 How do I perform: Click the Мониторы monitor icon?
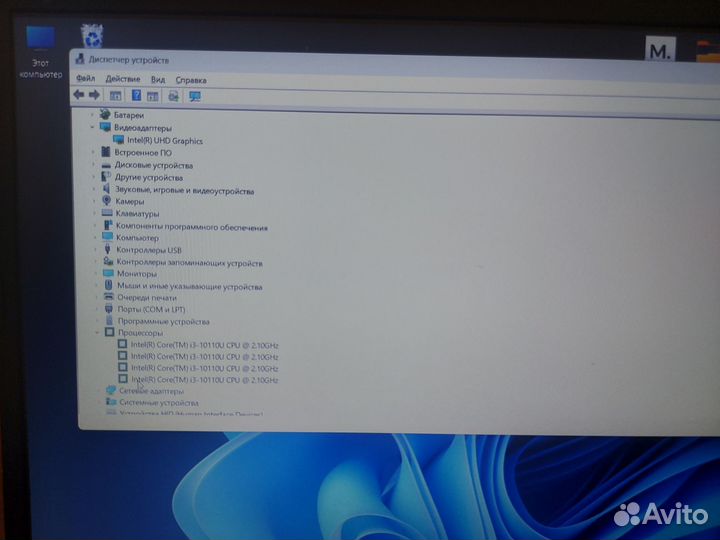(108, 273)
